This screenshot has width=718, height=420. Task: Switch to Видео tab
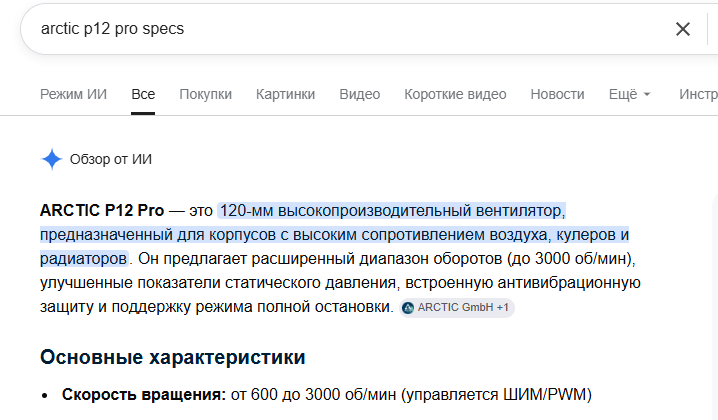click(x=359, y=94)
